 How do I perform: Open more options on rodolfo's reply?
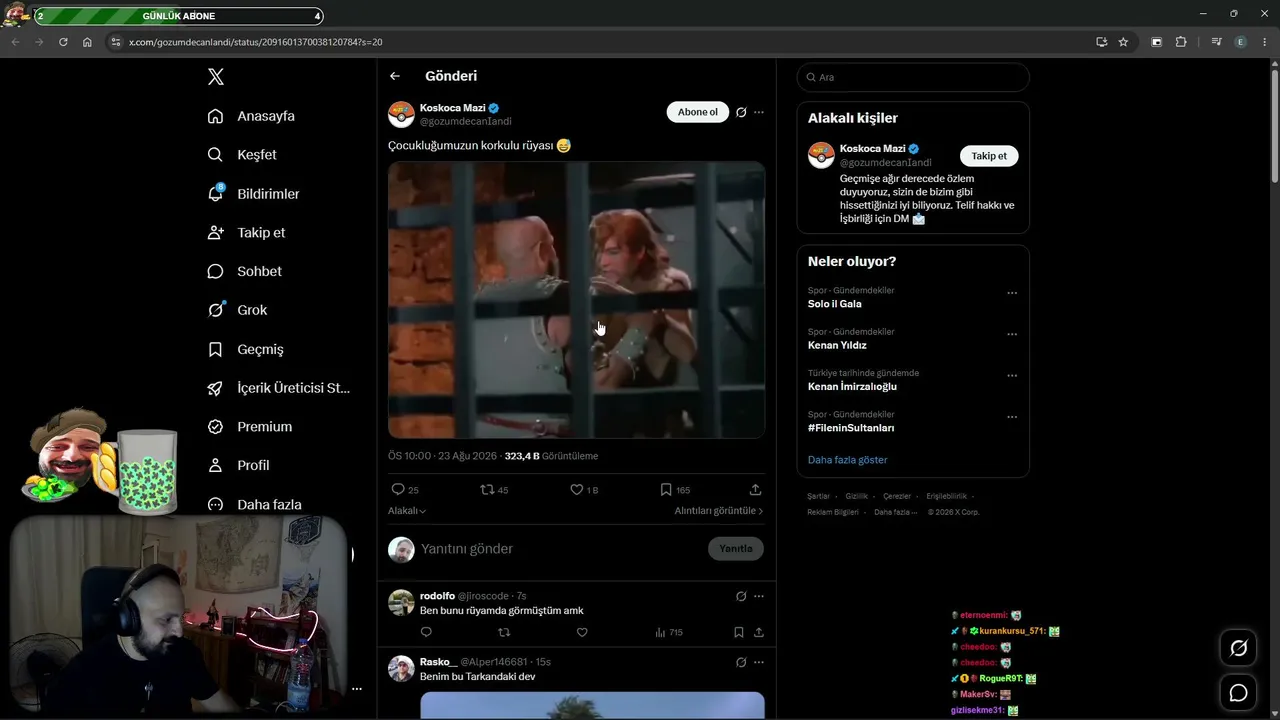click(759, 596)
